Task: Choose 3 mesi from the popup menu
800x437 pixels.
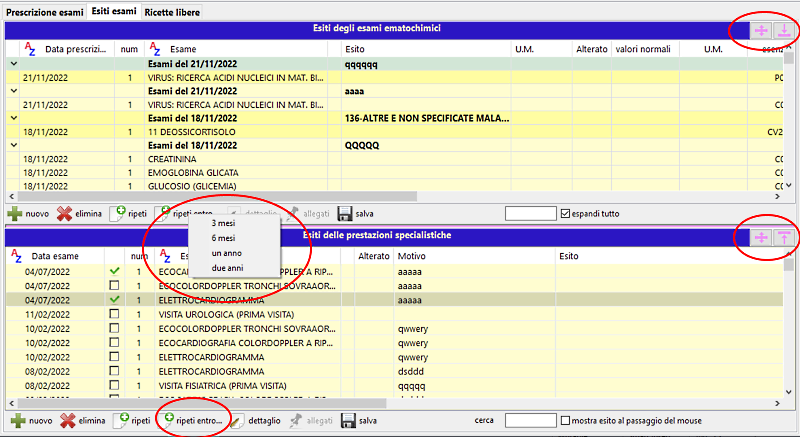Action: (223, 223)
